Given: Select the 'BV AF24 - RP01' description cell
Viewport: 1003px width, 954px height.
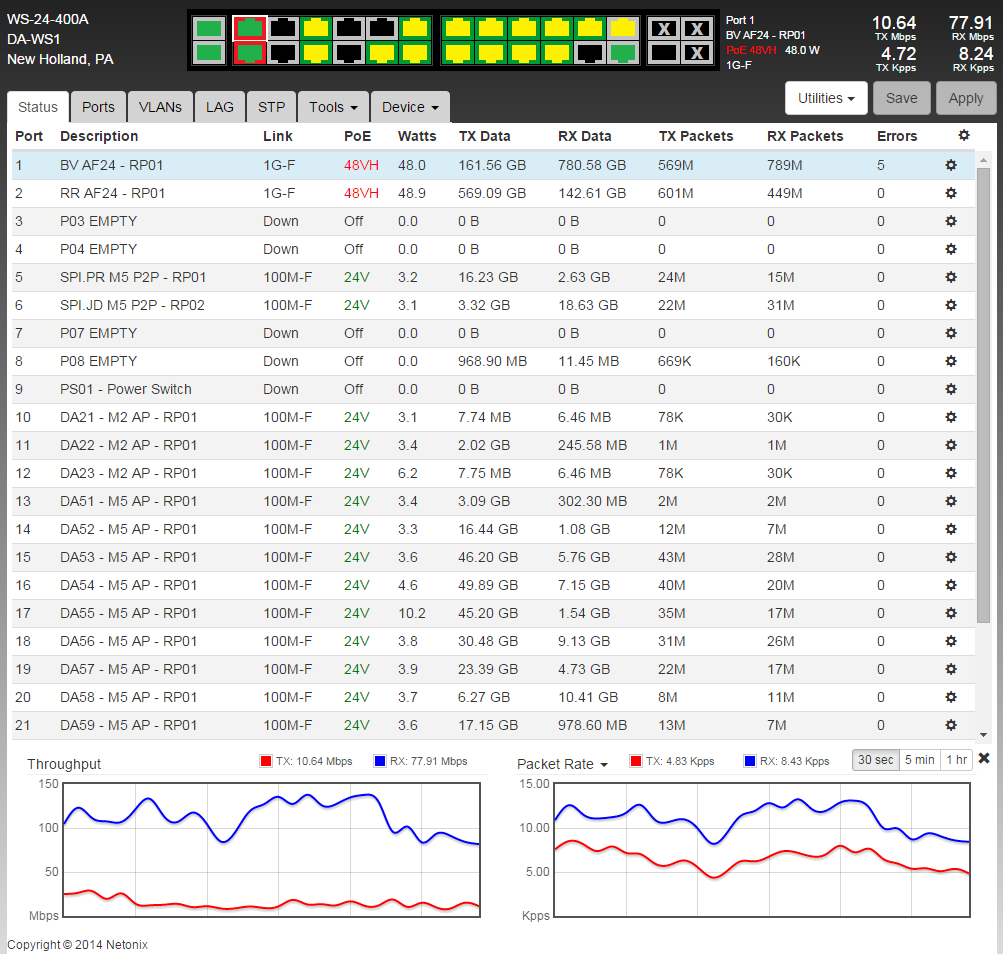Looking at the screenshot, I should tap(111, 165).
